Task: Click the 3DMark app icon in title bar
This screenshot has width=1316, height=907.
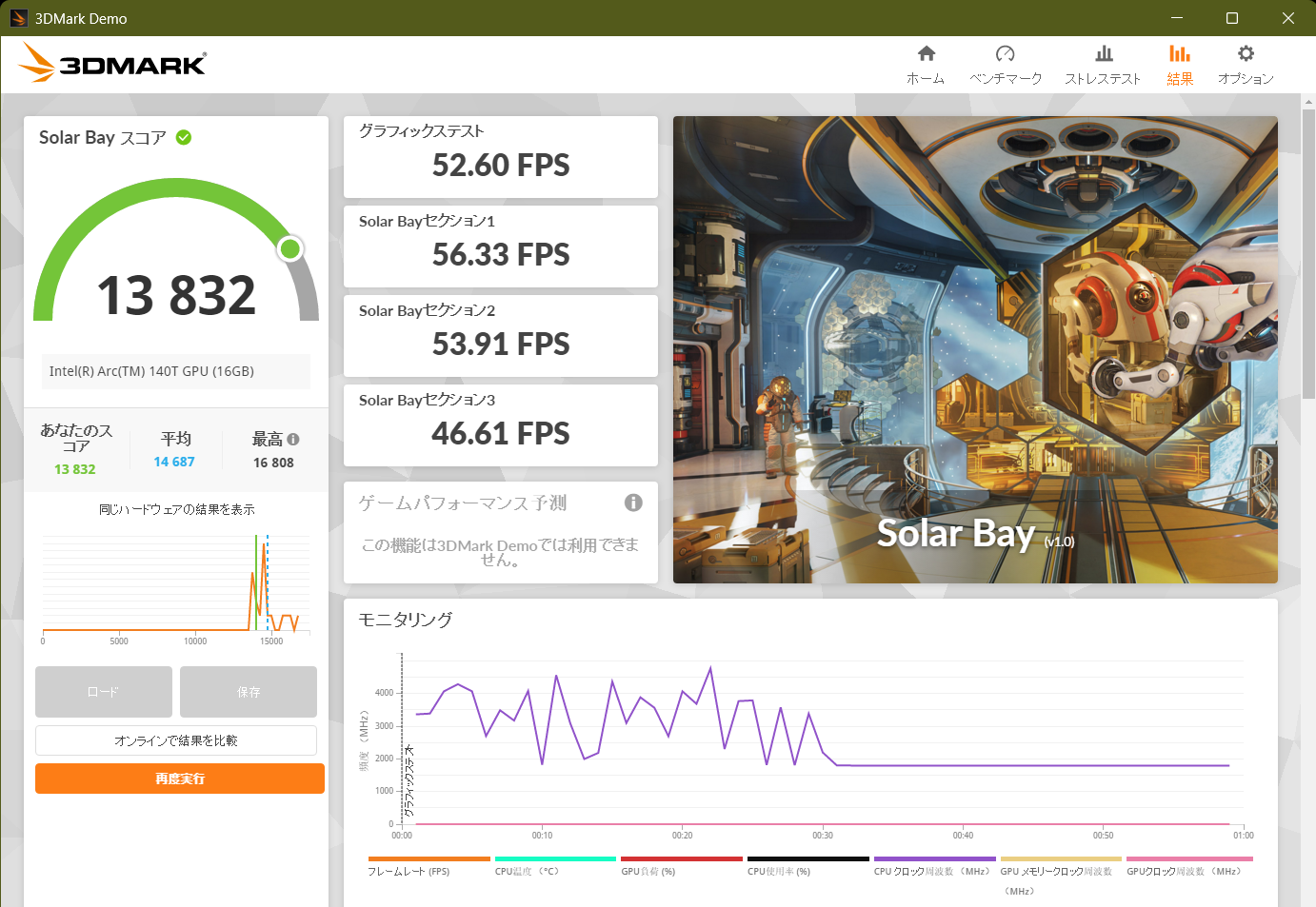Action: pyautogui.click(x=18, y=18)
